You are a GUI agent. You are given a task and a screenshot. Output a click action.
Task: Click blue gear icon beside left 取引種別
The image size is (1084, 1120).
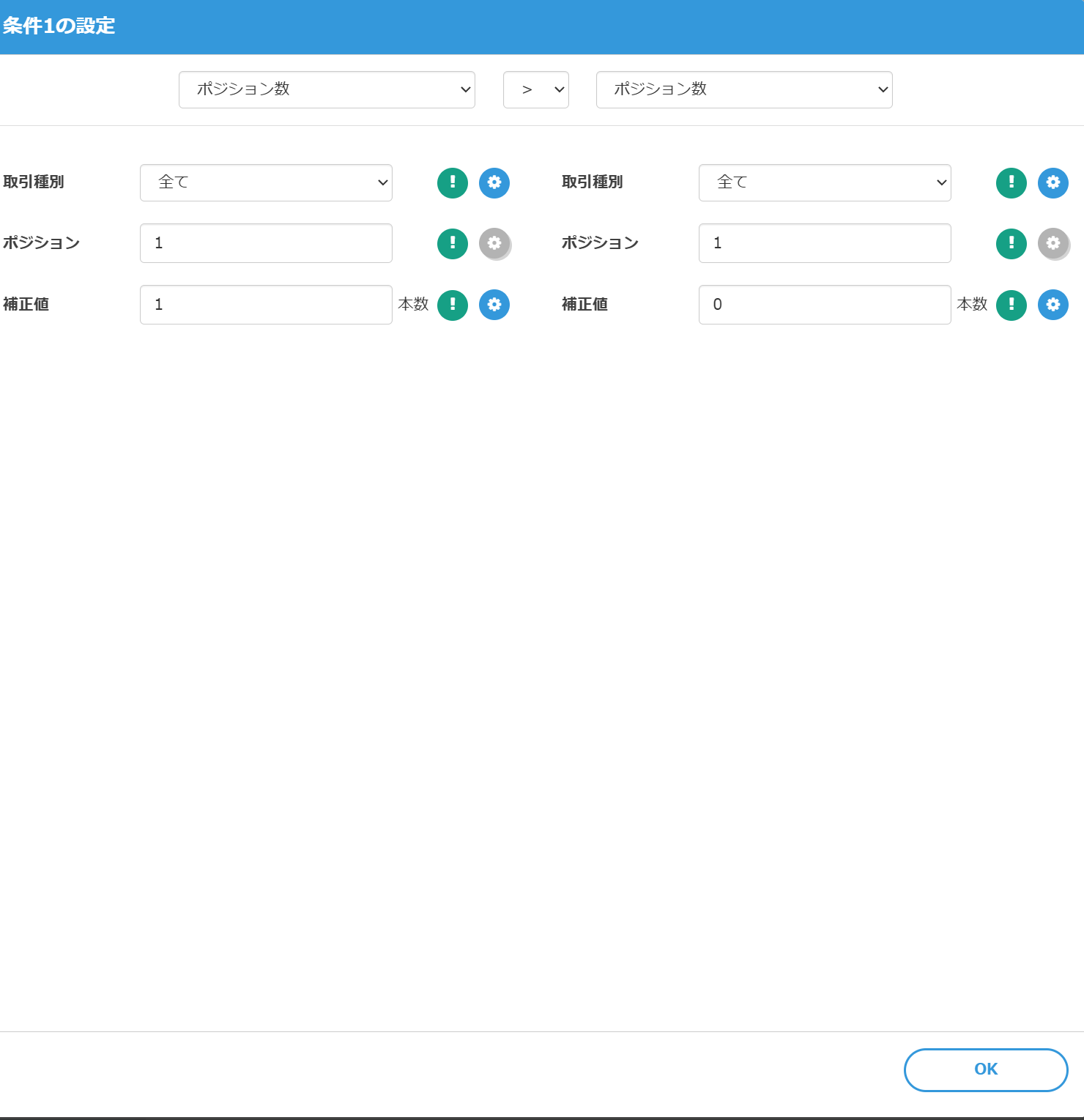pyautogui.click(x=494, y=182)
